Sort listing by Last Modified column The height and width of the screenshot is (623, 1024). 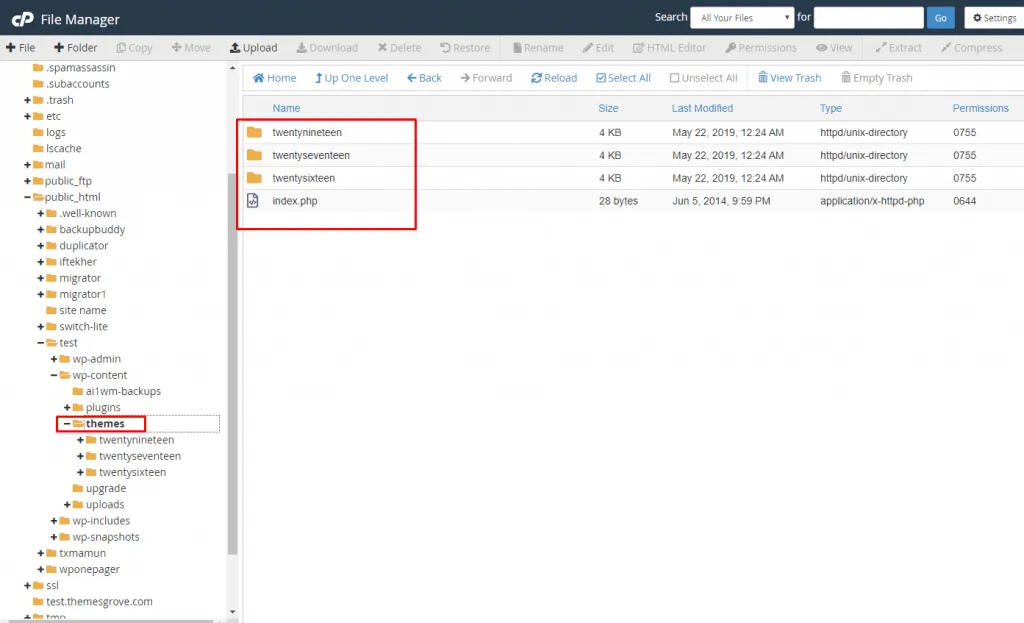point(702,108)
